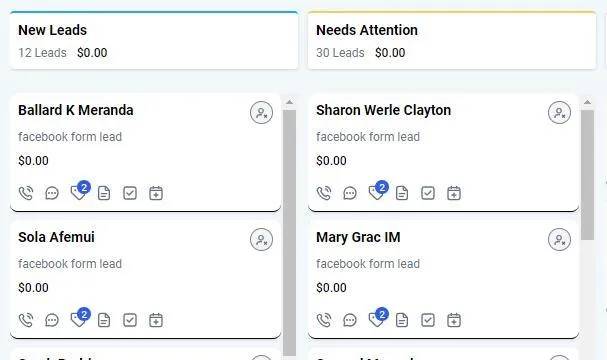Click unassigned user icon on Mary Grac IM card
This screenshot has height=360, width=607.
559,240
